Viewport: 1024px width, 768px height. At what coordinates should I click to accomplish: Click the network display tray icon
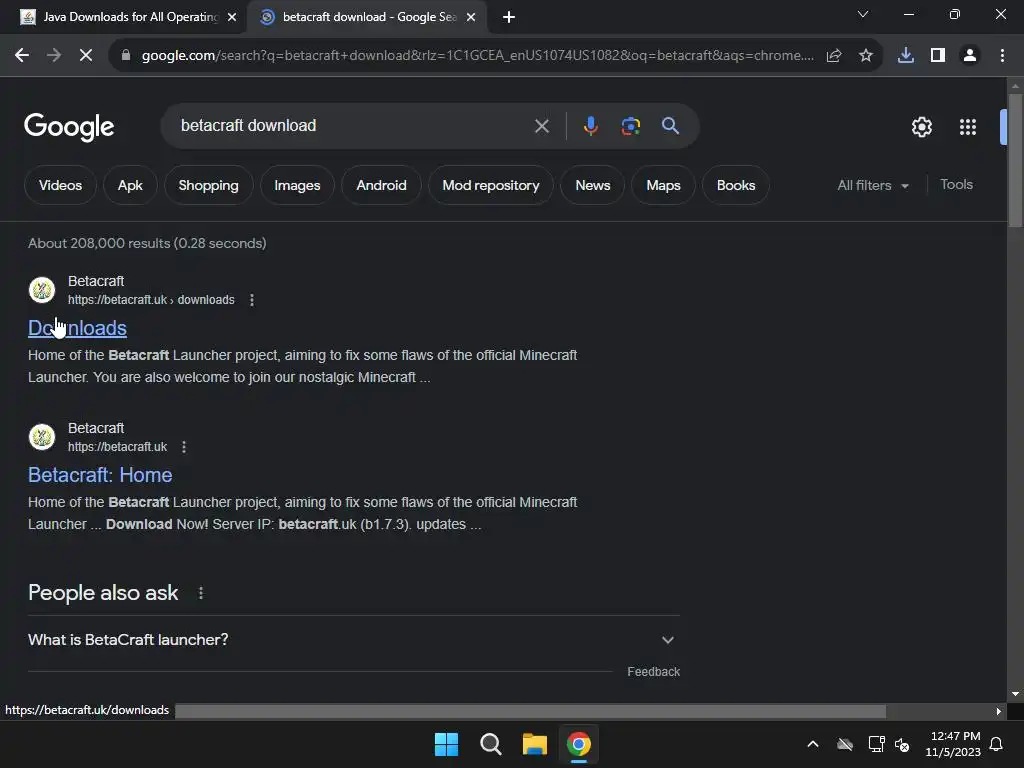(876, 744)
